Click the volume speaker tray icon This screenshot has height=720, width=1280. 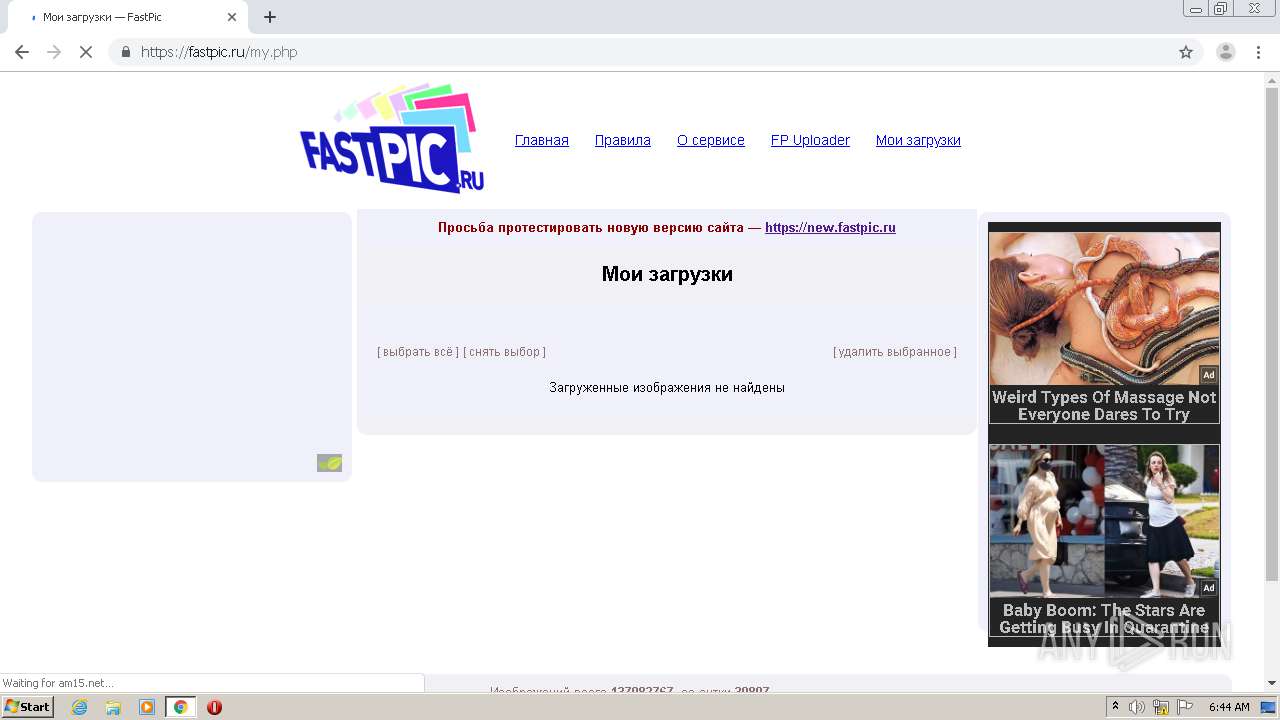pos(1137,707)
